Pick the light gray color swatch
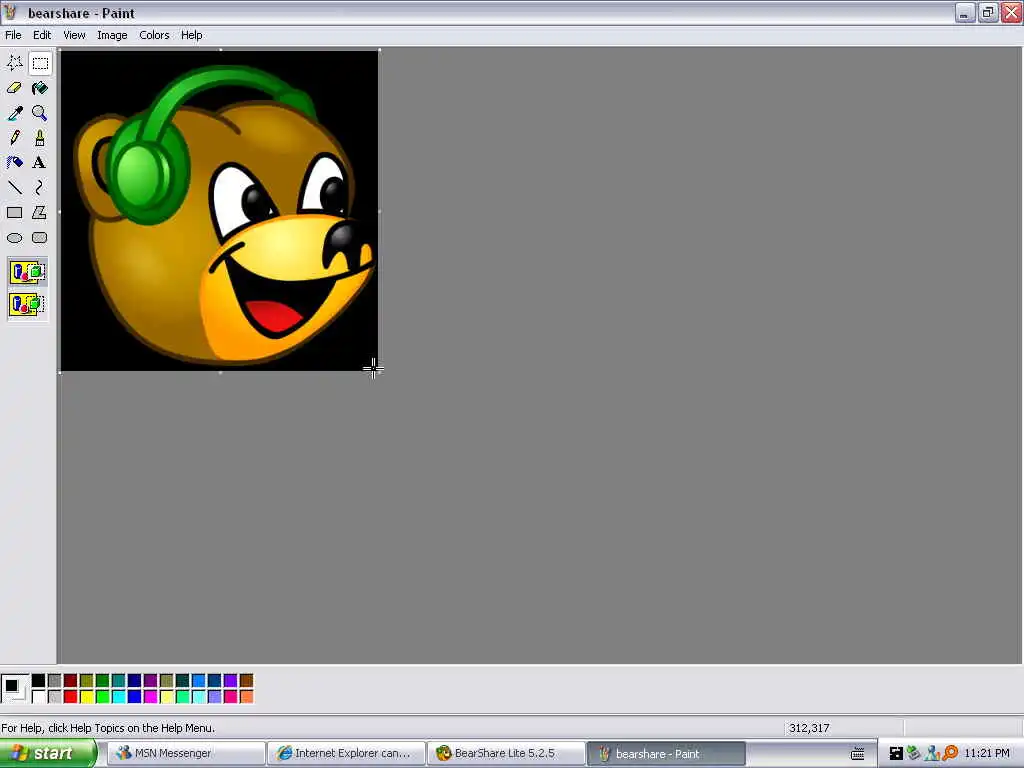This screenshot has width=1024, height=768. tap(54, 697)
